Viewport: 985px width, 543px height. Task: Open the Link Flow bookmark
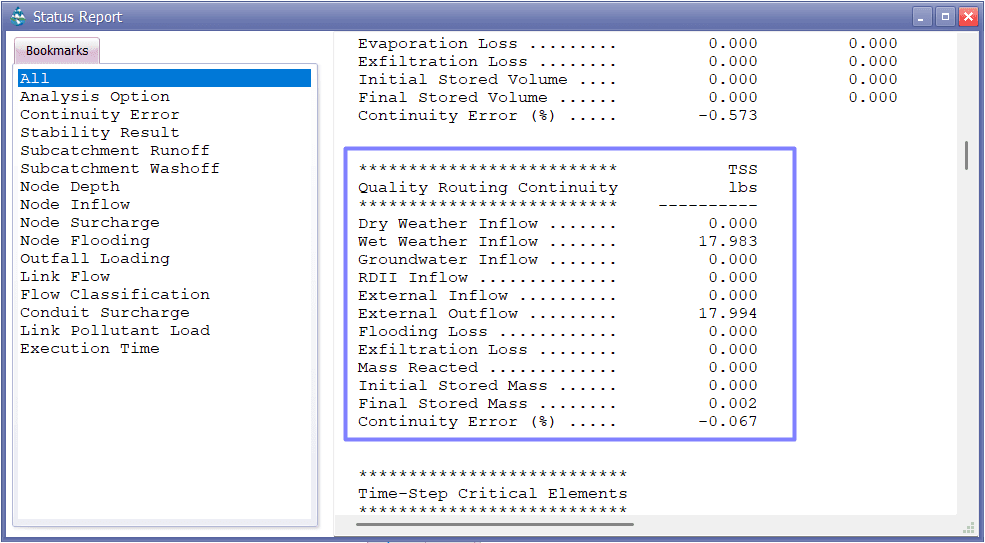pos(65,277)
